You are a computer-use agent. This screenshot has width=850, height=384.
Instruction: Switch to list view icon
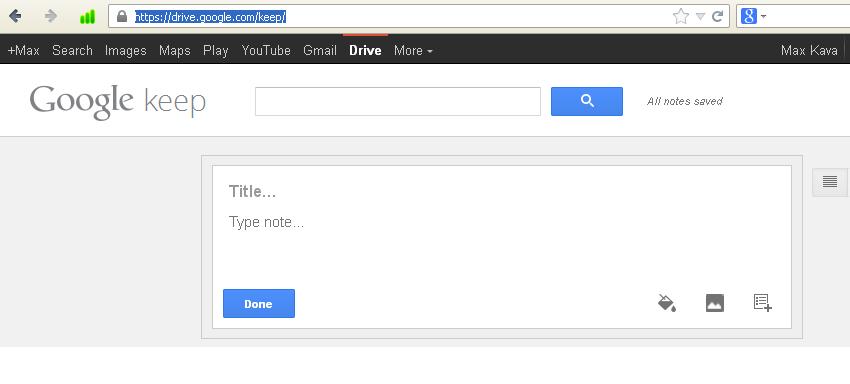[829, 182]
